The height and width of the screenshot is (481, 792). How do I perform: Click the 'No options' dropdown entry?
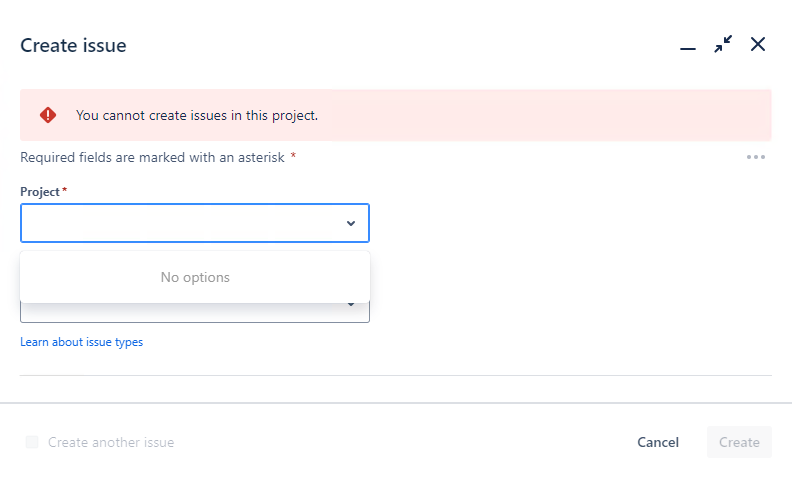pyautogui.click(x=195, y=277)
